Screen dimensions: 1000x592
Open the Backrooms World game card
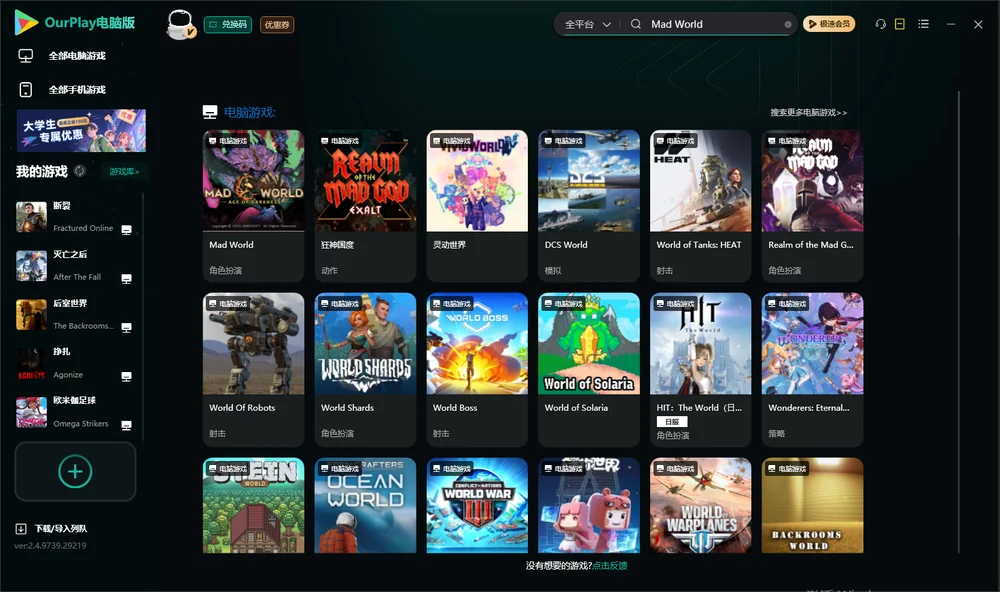(812, 505)
